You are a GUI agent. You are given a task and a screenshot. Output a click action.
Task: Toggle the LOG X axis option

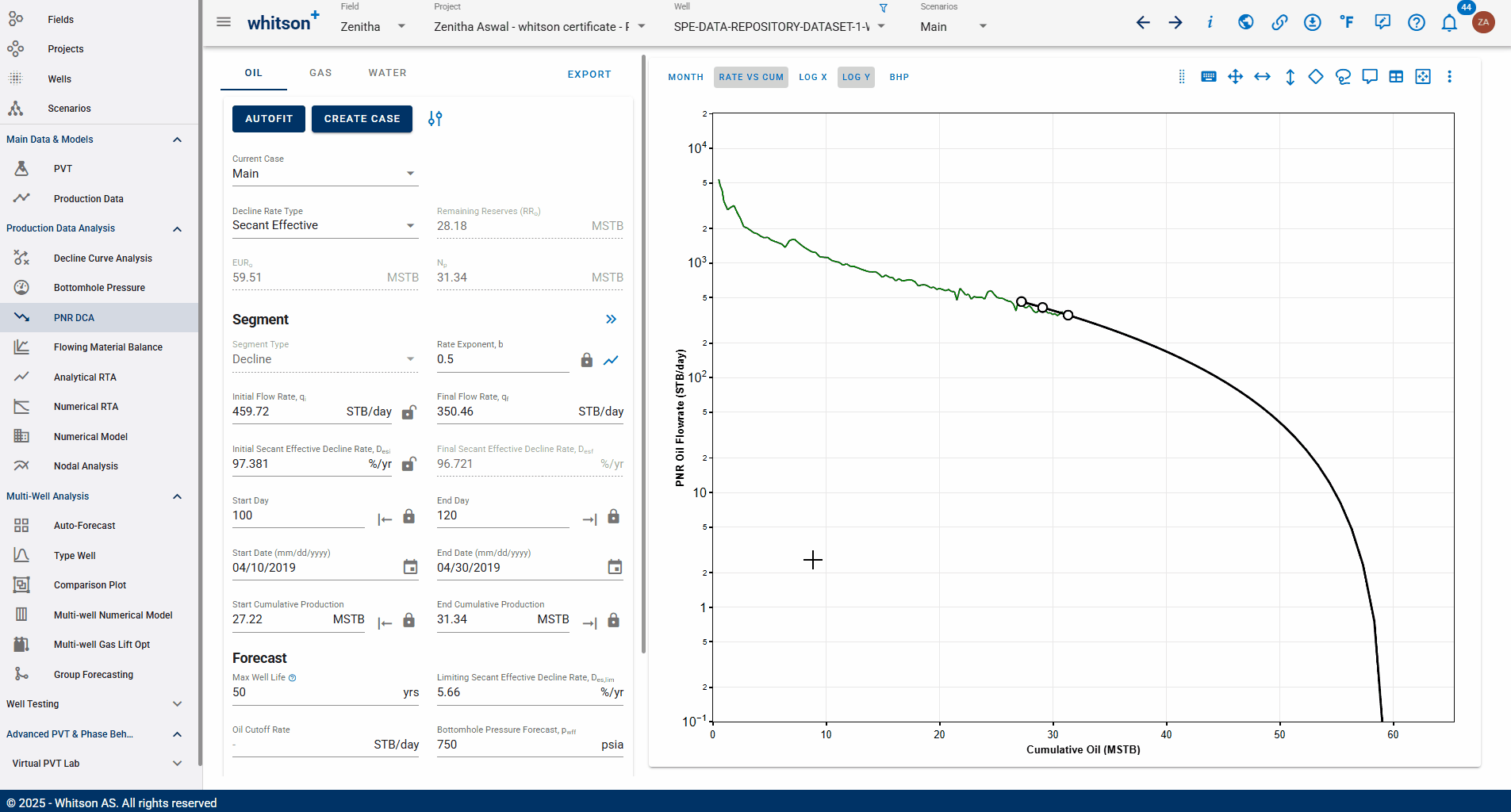click(812, 77)
